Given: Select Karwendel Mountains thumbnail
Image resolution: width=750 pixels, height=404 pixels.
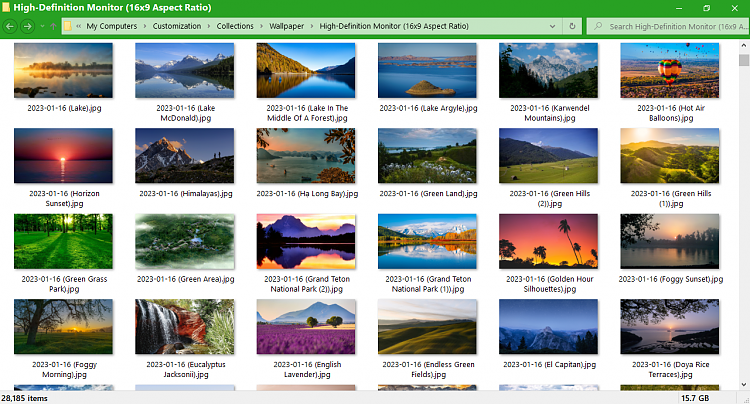Looking at the screenshot, I should 548,70.
